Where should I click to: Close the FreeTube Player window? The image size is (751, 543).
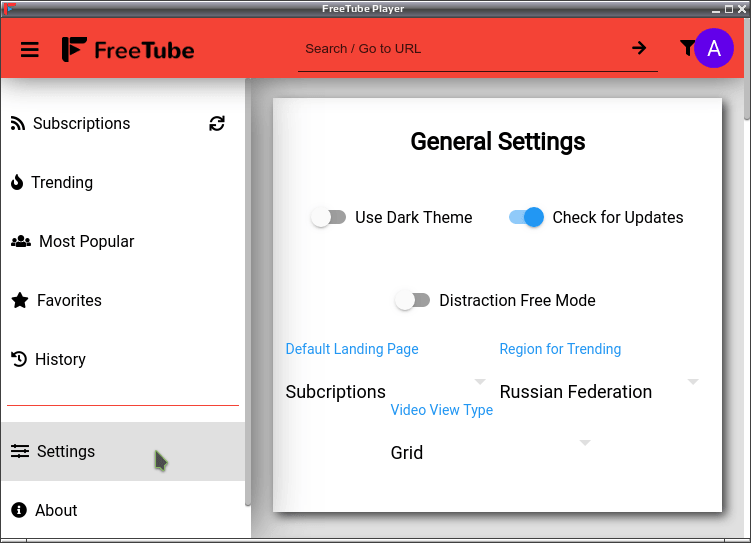pyautogui.click(x=742, y=9)
